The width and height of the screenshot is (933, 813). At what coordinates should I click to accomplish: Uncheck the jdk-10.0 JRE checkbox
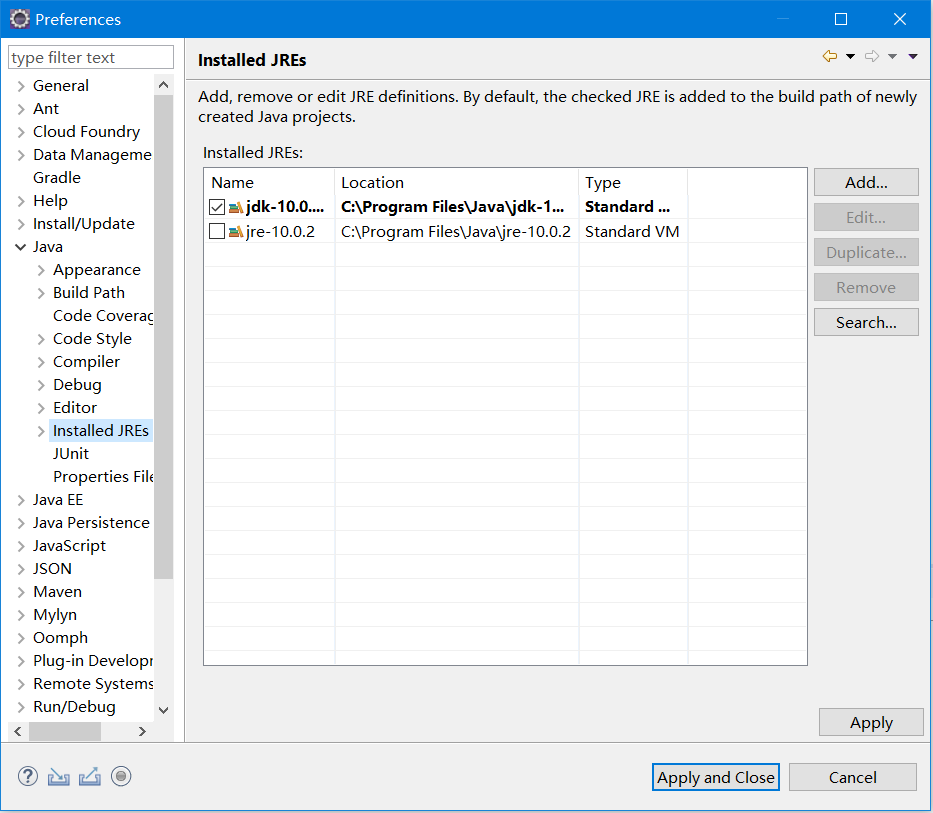(x=217, y=208)
